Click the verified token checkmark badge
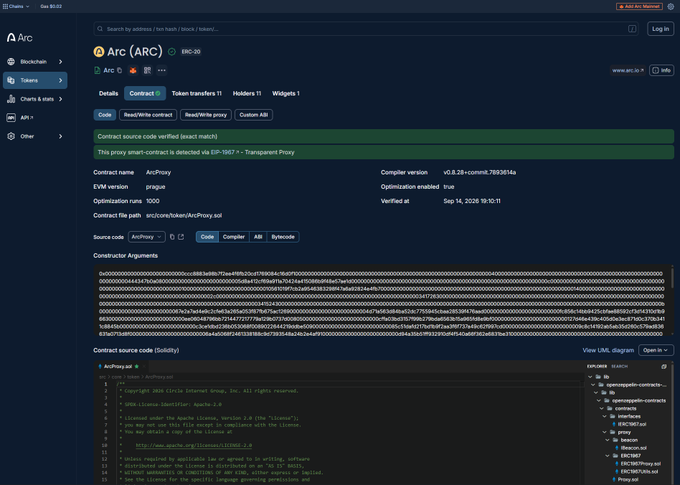The height and width of the screenshot is (485, 680). [172, 52]
